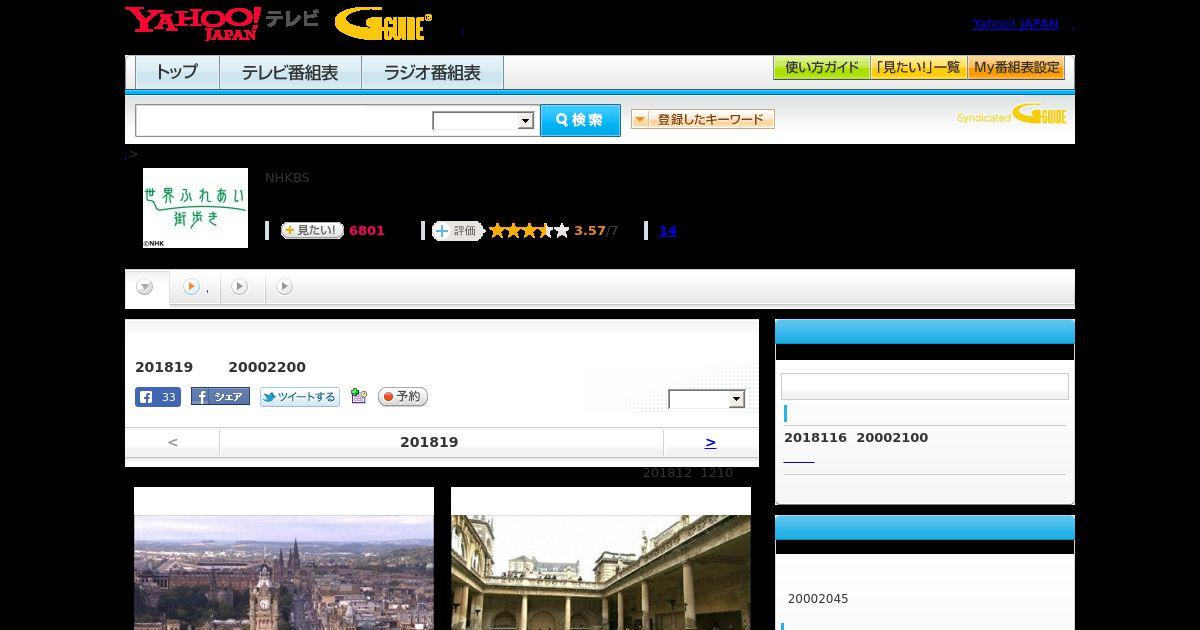This screenshot has width=1200, height=630.
Task: Add program with 見たい! button
Action: [x=312, y=230]
